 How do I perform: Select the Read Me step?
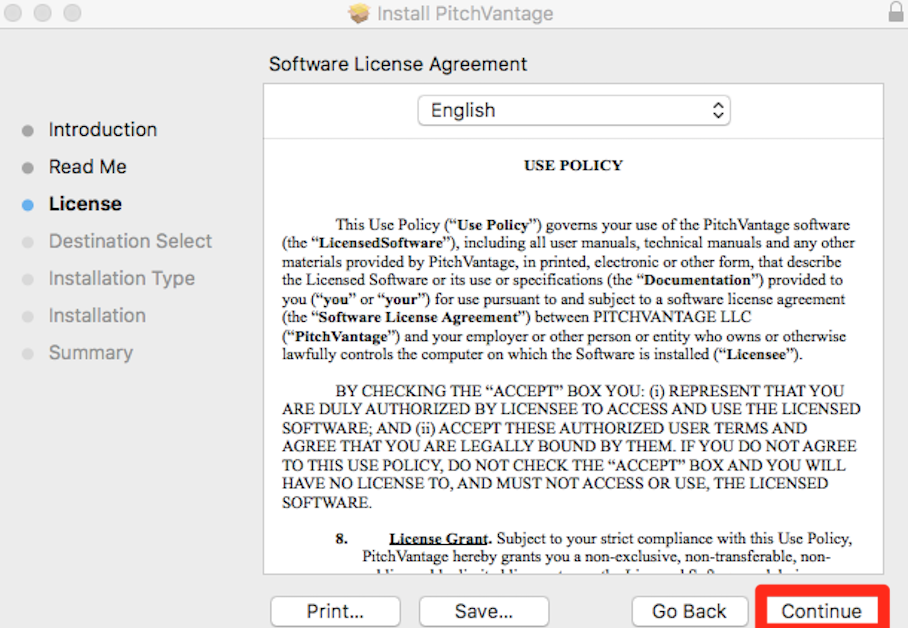[x=87, y=166]
